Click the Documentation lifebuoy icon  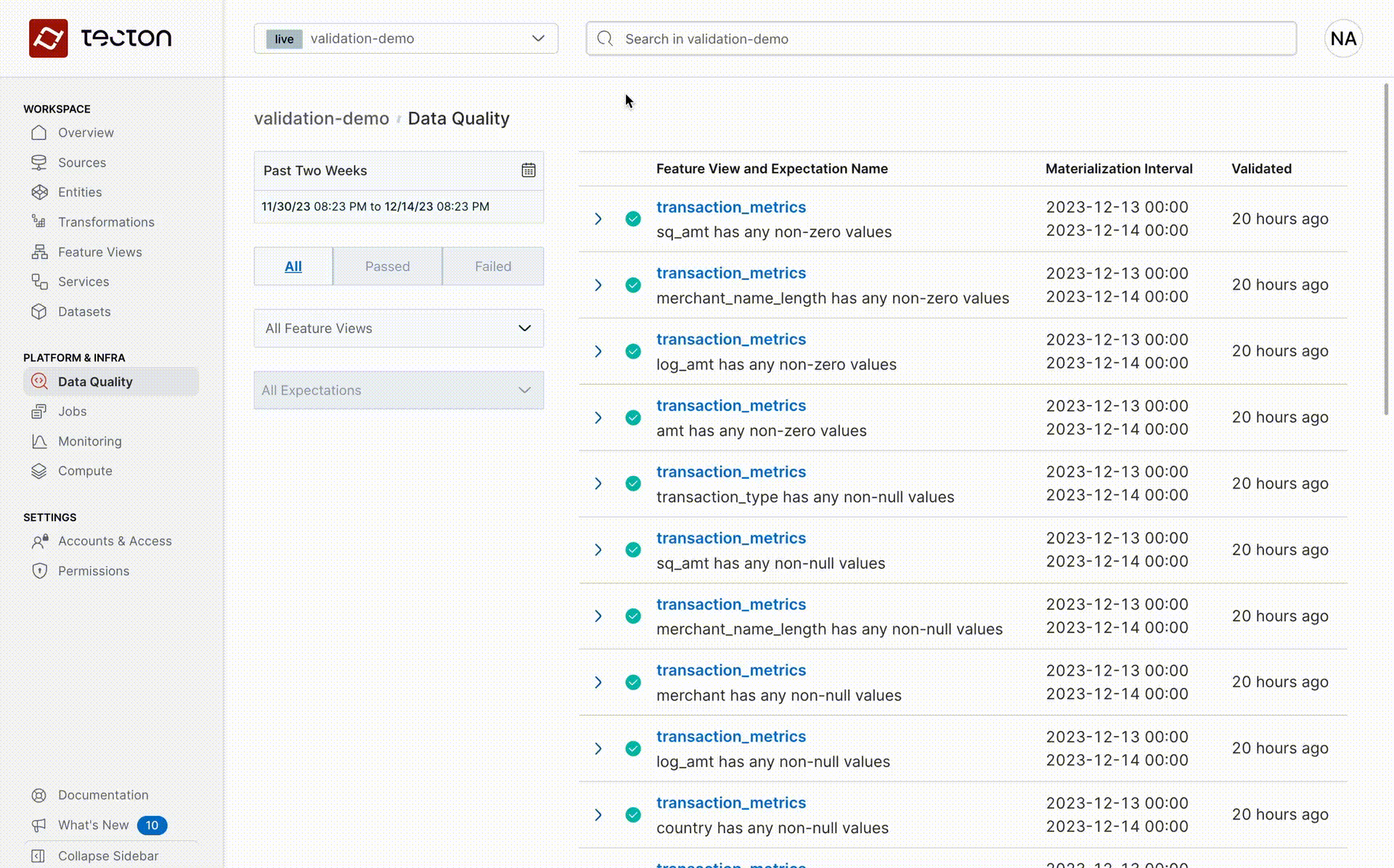click(39, 795)
